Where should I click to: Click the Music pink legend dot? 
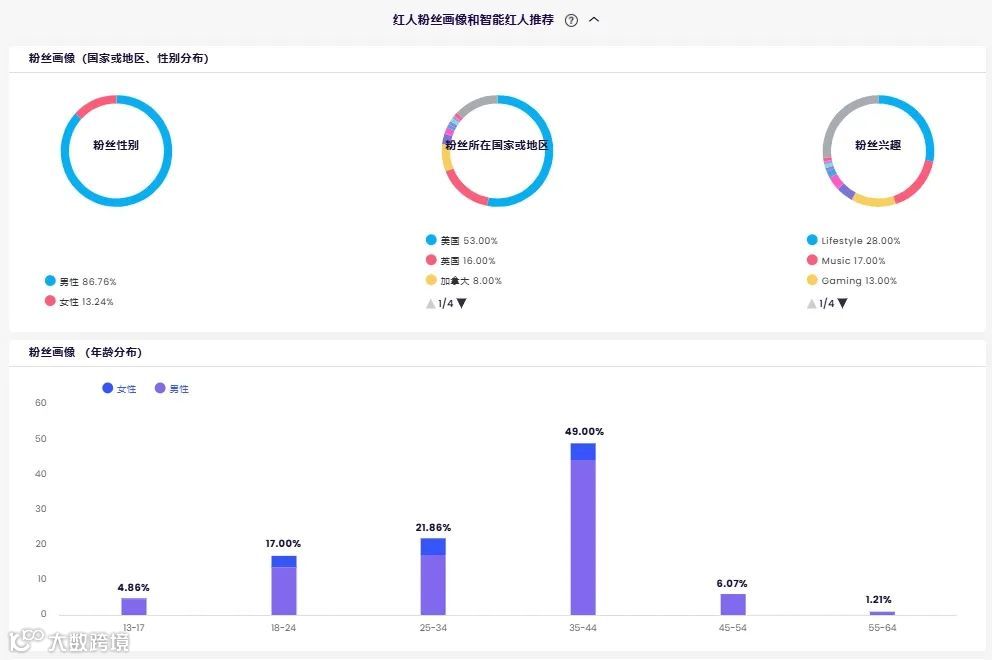click(812, 260)
